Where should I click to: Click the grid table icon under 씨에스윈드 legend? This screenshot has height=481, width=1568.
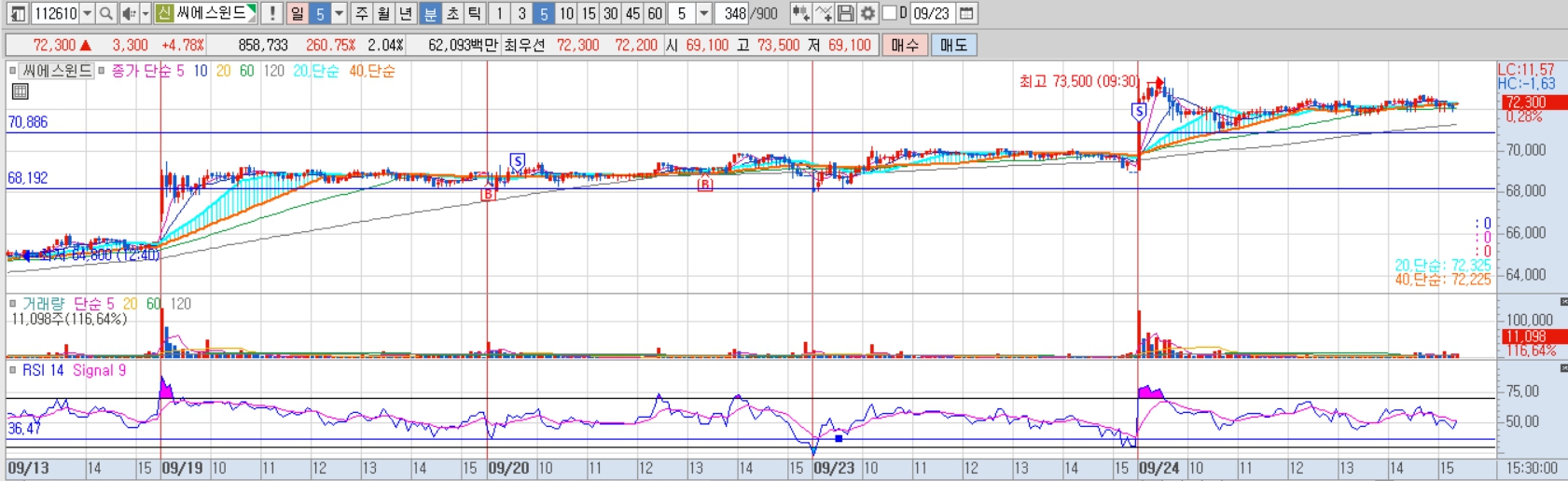tap(20, 91)
